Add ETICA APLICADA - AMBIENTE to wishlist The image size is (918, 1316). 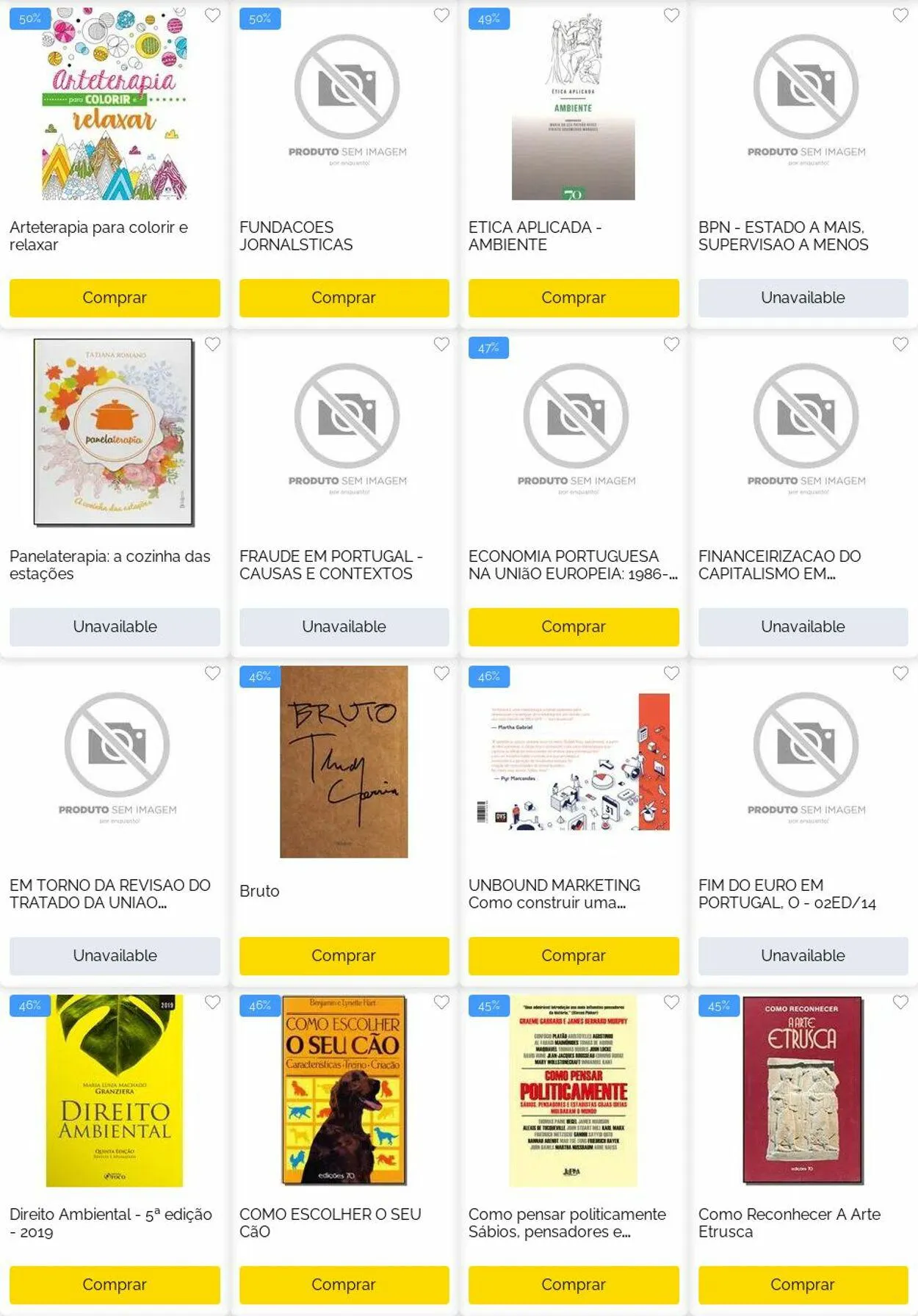pos(671,15)
